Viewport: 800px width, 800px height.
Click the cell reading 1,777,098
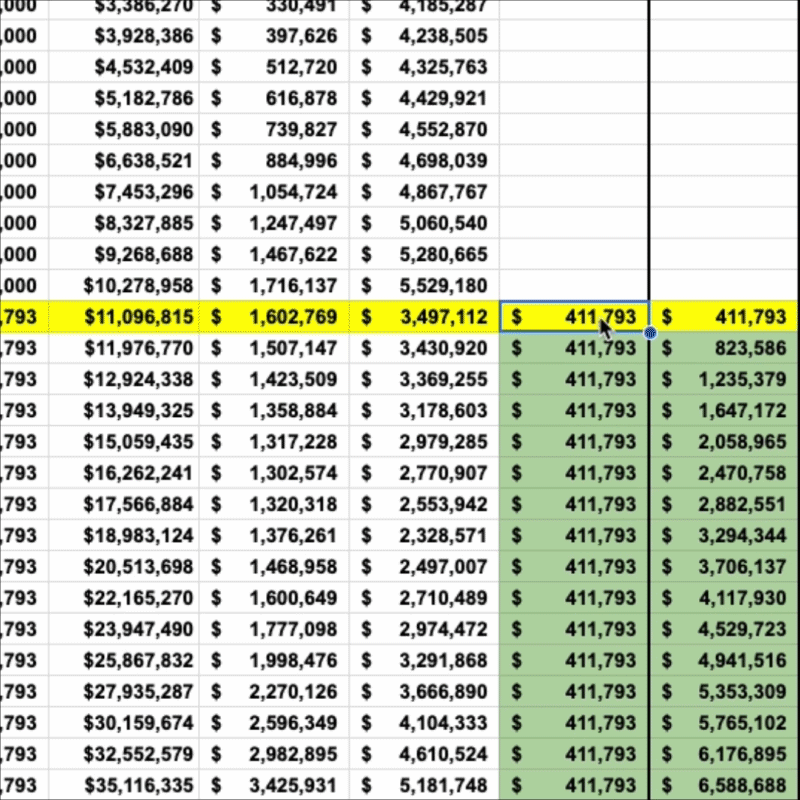(x=274, y=629)
